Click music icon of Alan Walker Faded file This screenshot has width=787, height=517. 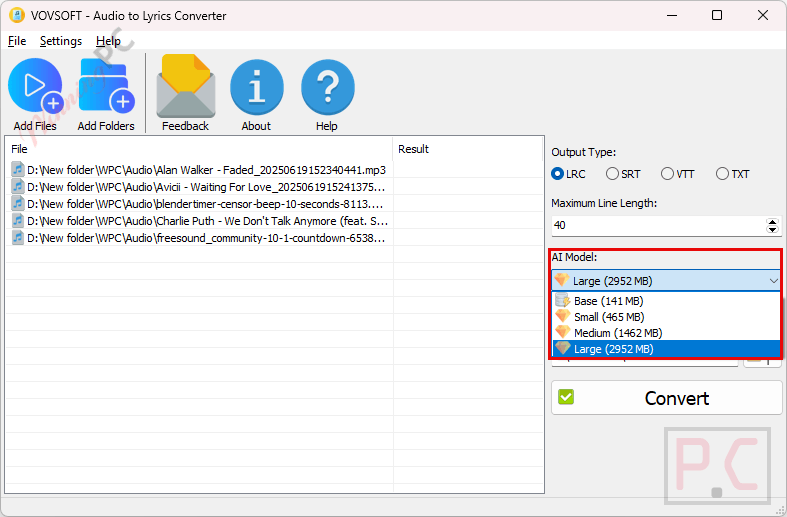coord(18,170)
